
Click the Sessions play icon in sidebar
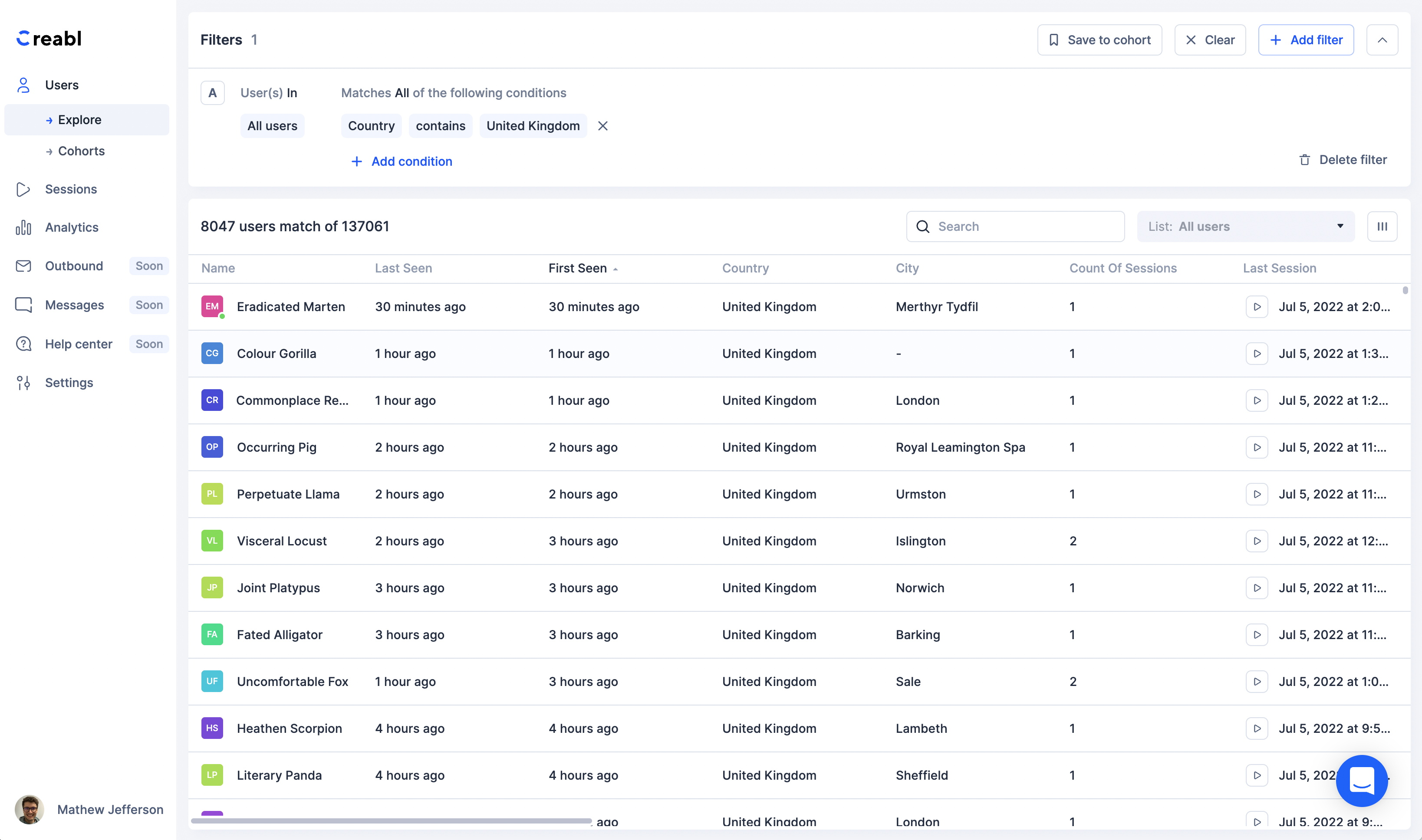[x=23, y=189]
